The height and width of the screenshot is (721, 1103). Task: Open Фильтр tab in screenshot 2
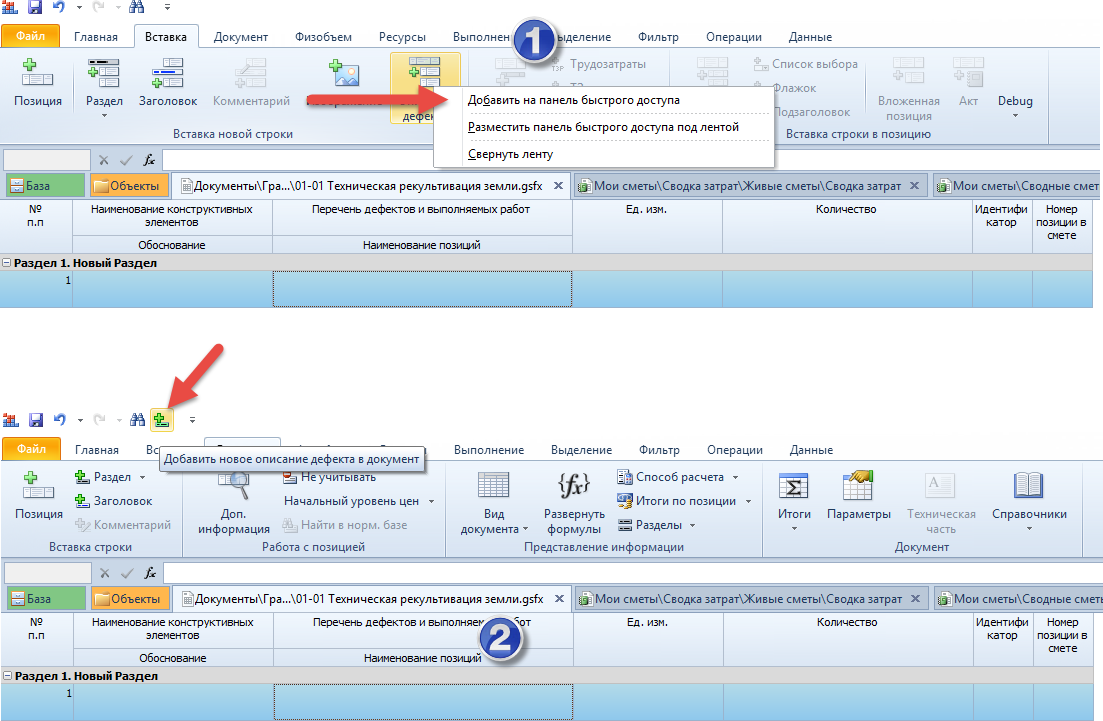[x=659, y=449]
